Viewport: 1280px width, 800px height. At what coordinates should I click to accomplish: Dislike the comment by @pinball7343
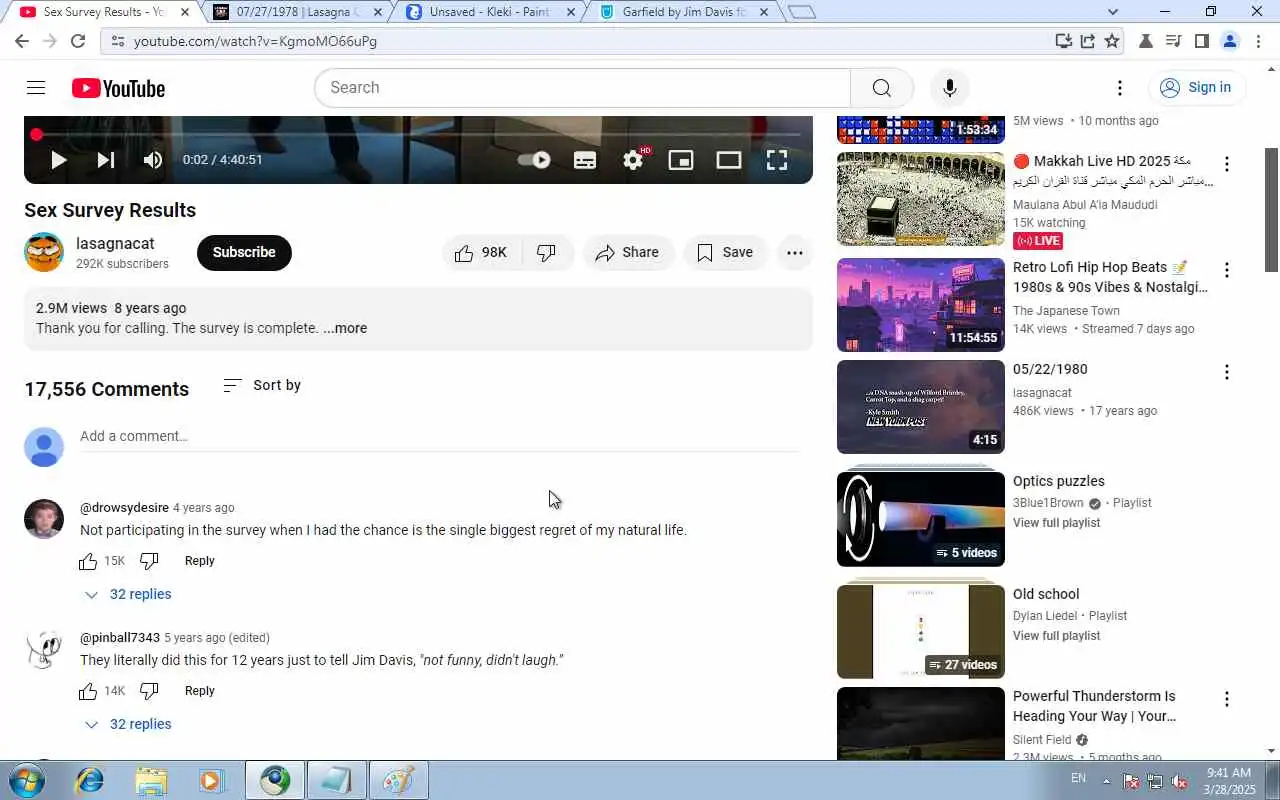click(x=149, y=691)
